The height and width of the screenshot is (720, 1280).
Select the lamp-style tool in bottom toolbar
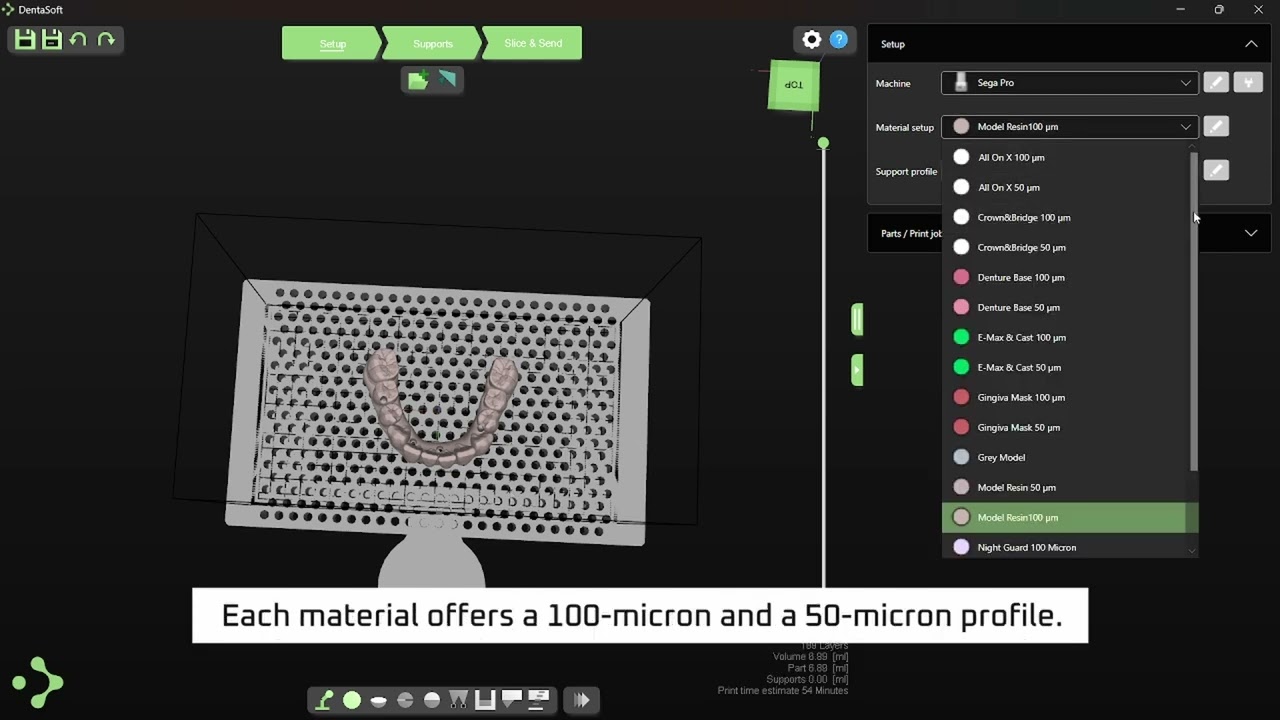[x=324, y=700]
